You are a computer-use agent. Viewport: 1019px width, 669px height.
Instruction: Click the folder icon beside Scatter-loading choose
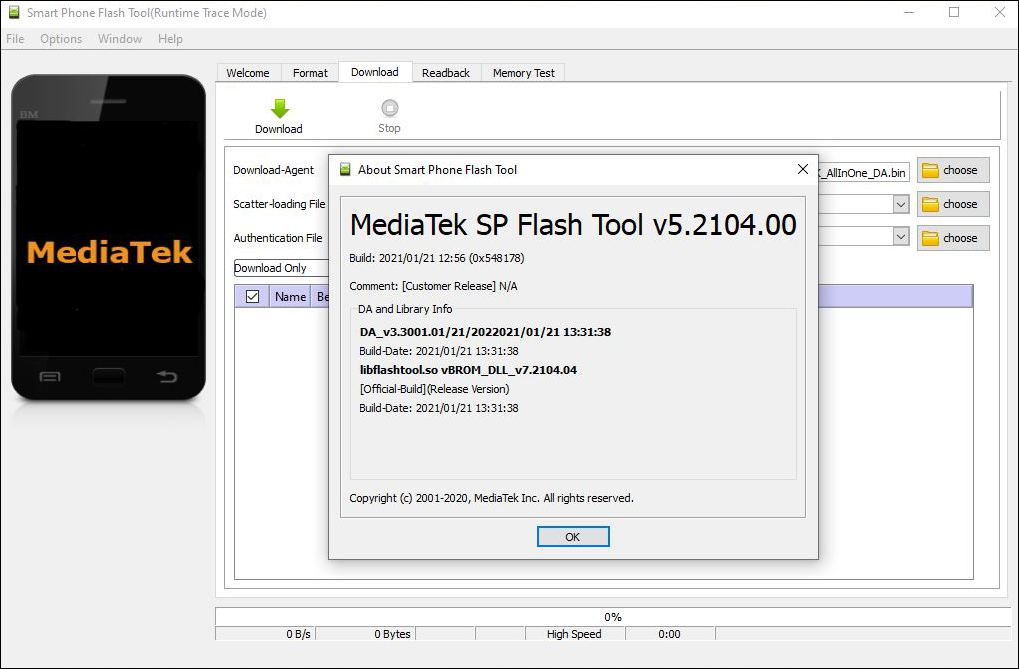point(931,204)
